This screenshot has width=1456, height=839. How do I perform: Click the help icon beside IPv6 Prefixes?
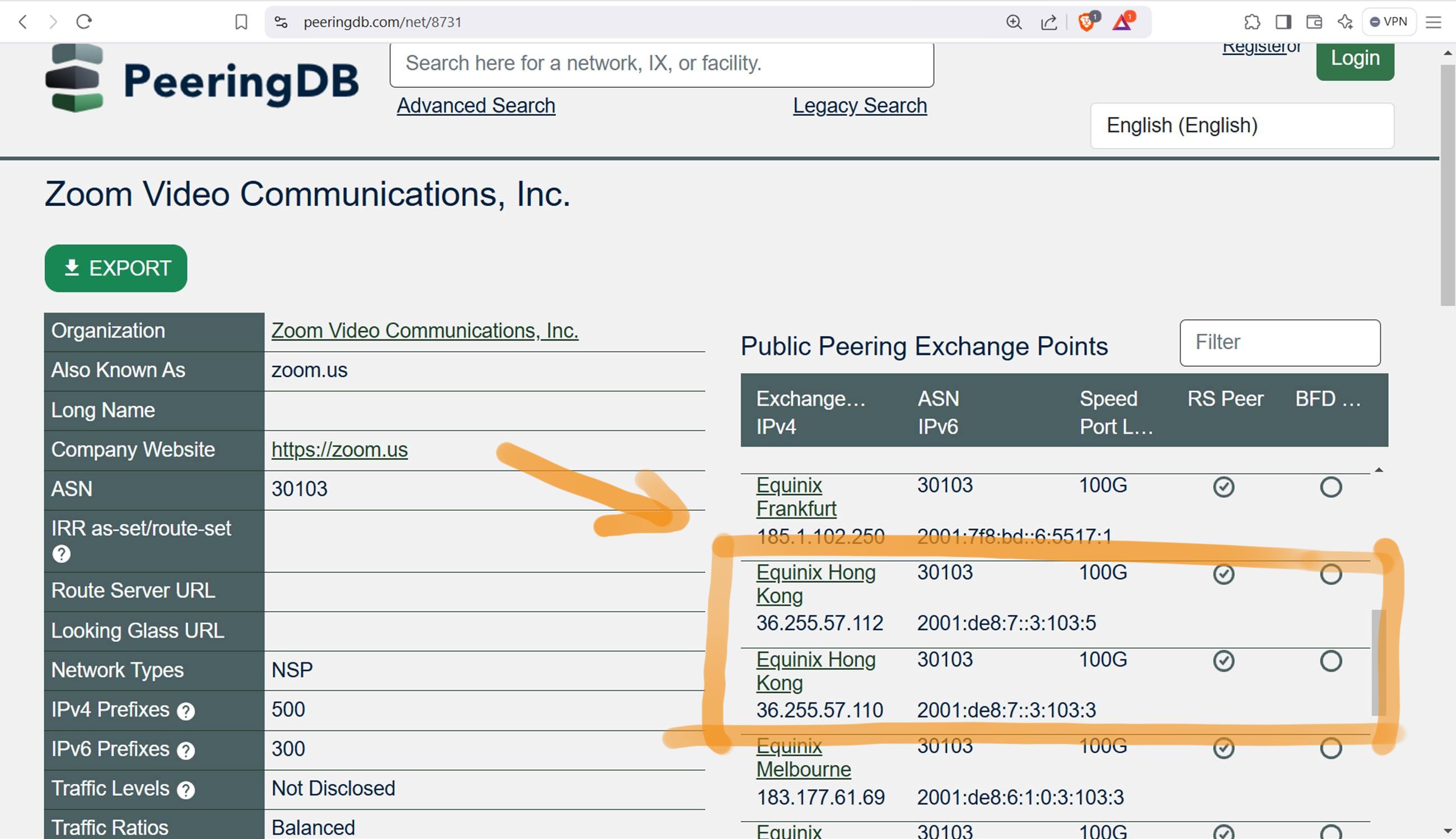coord(185,751)
